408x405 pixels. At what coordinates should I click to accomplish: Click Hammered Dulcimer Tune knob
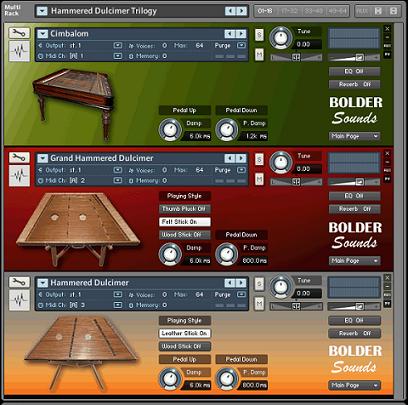point(281,287)
